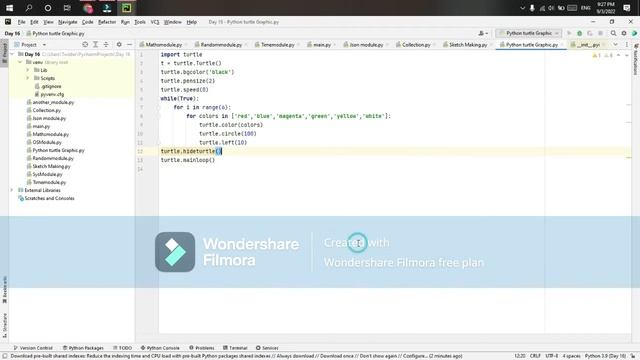Select SysModule.py in project tree
Image resolution: width=640 pixels, height=360 pixels.
44,174
